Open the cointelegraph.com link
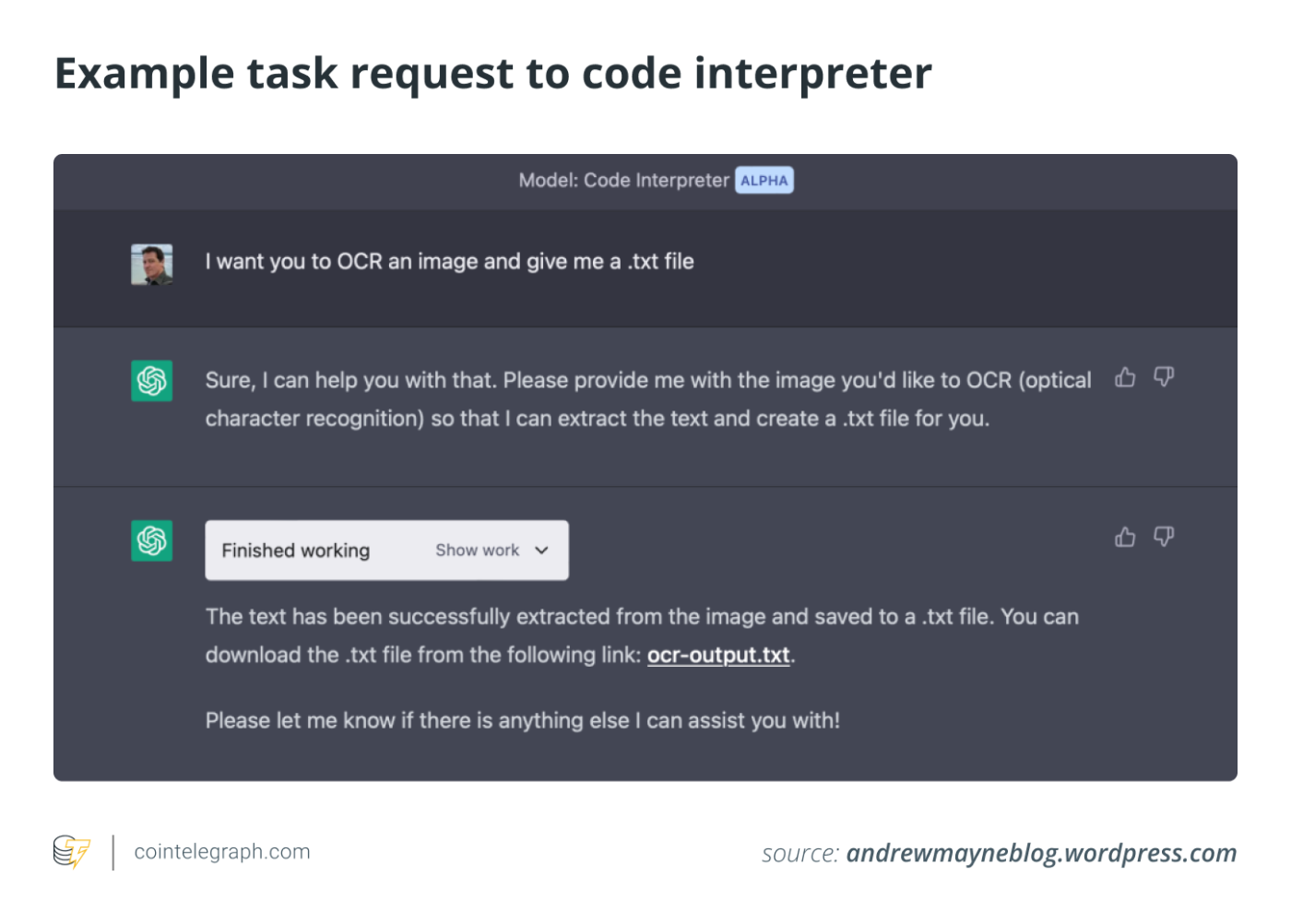The width and height of the screenshot is (1291, 924). 222,852
